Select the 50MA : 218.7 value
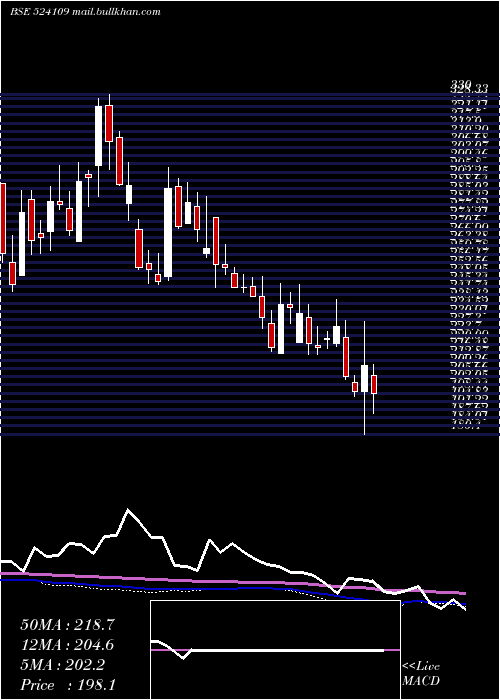Screen dimensions: 500x700 click(x=67, y=625)
